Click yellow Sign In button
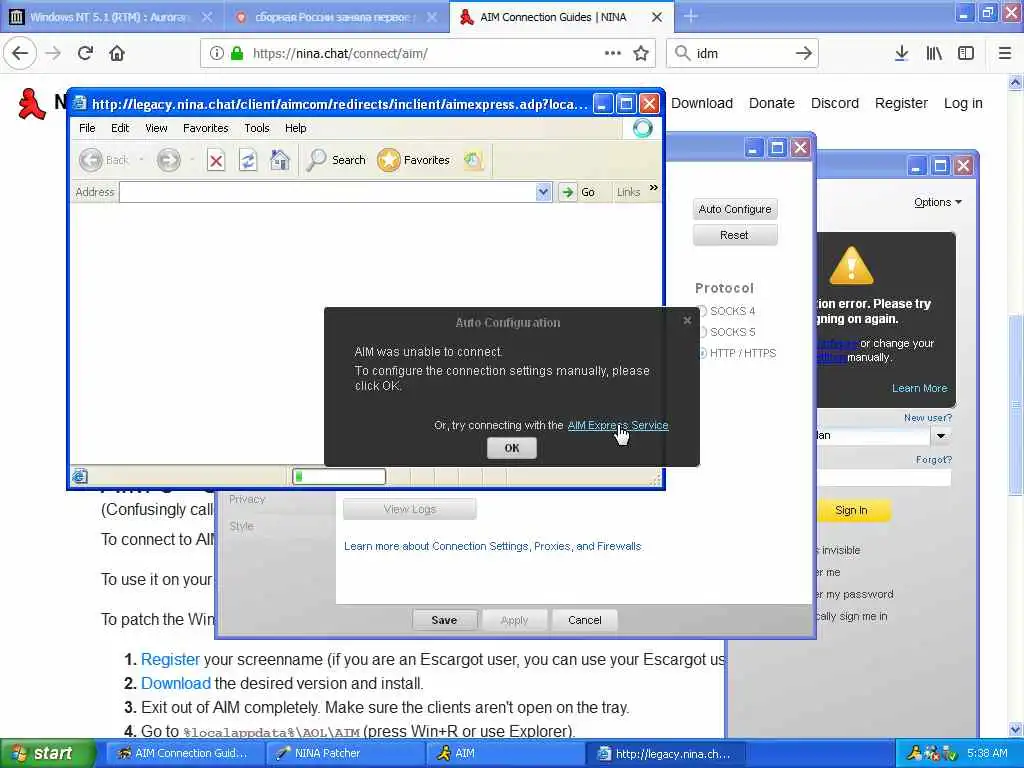The height and width of the screenshot is (768, 1024). point(852,510)
